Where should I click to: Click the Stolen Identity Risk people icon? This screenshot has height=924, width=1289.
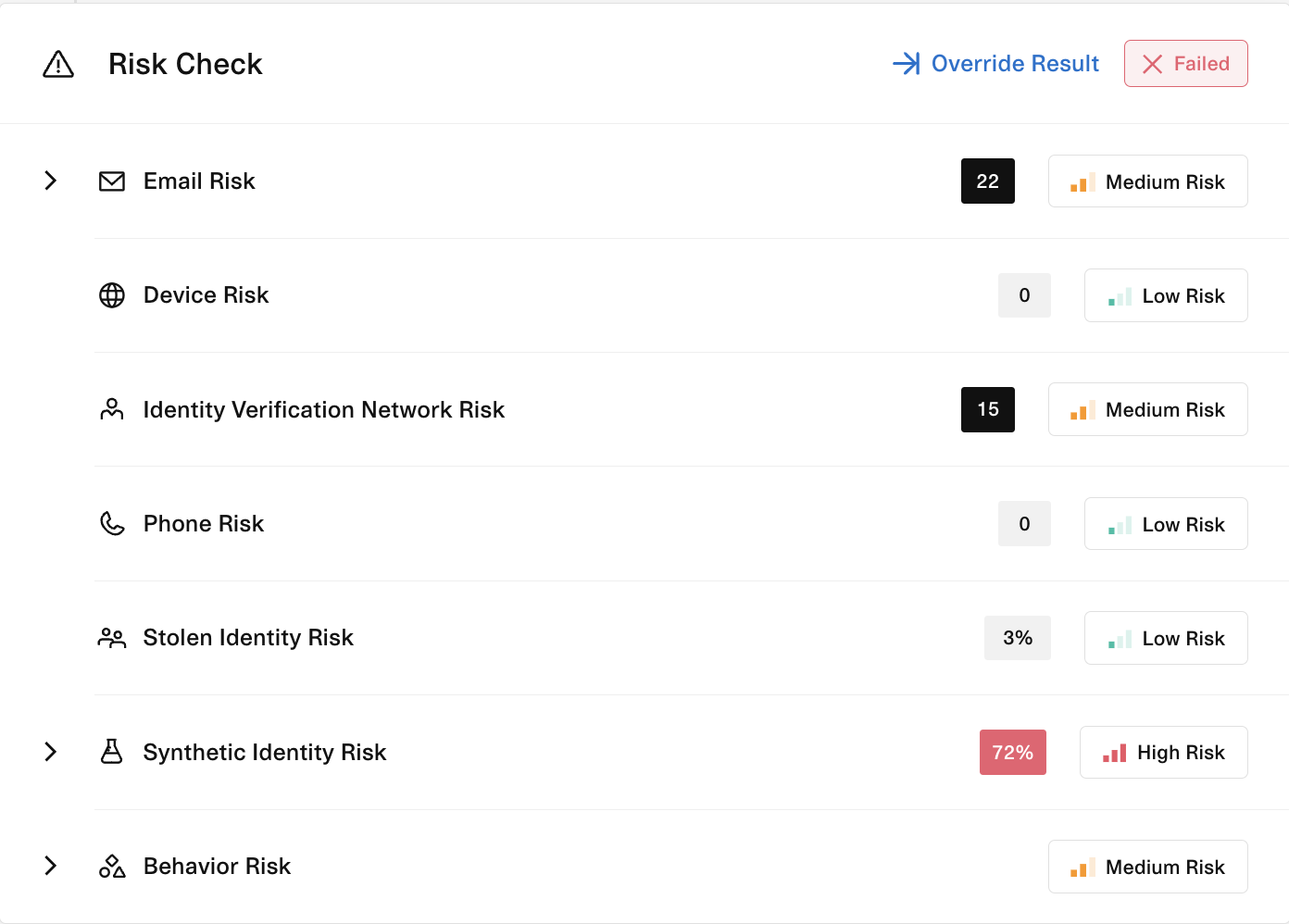point(112,638)
